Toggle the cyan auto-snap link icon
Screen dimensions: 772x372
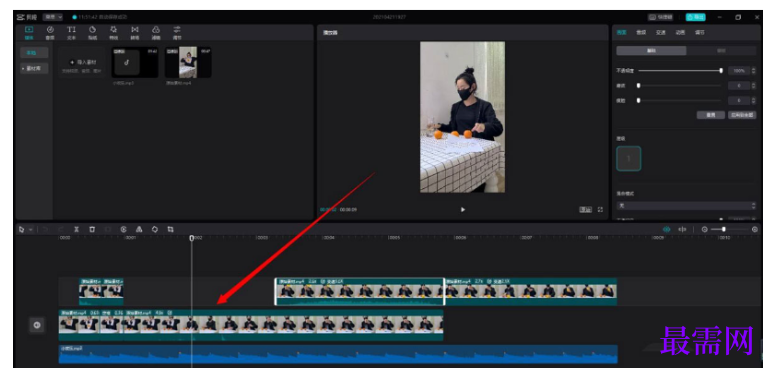pyautogui.click(x=667, y=229)
